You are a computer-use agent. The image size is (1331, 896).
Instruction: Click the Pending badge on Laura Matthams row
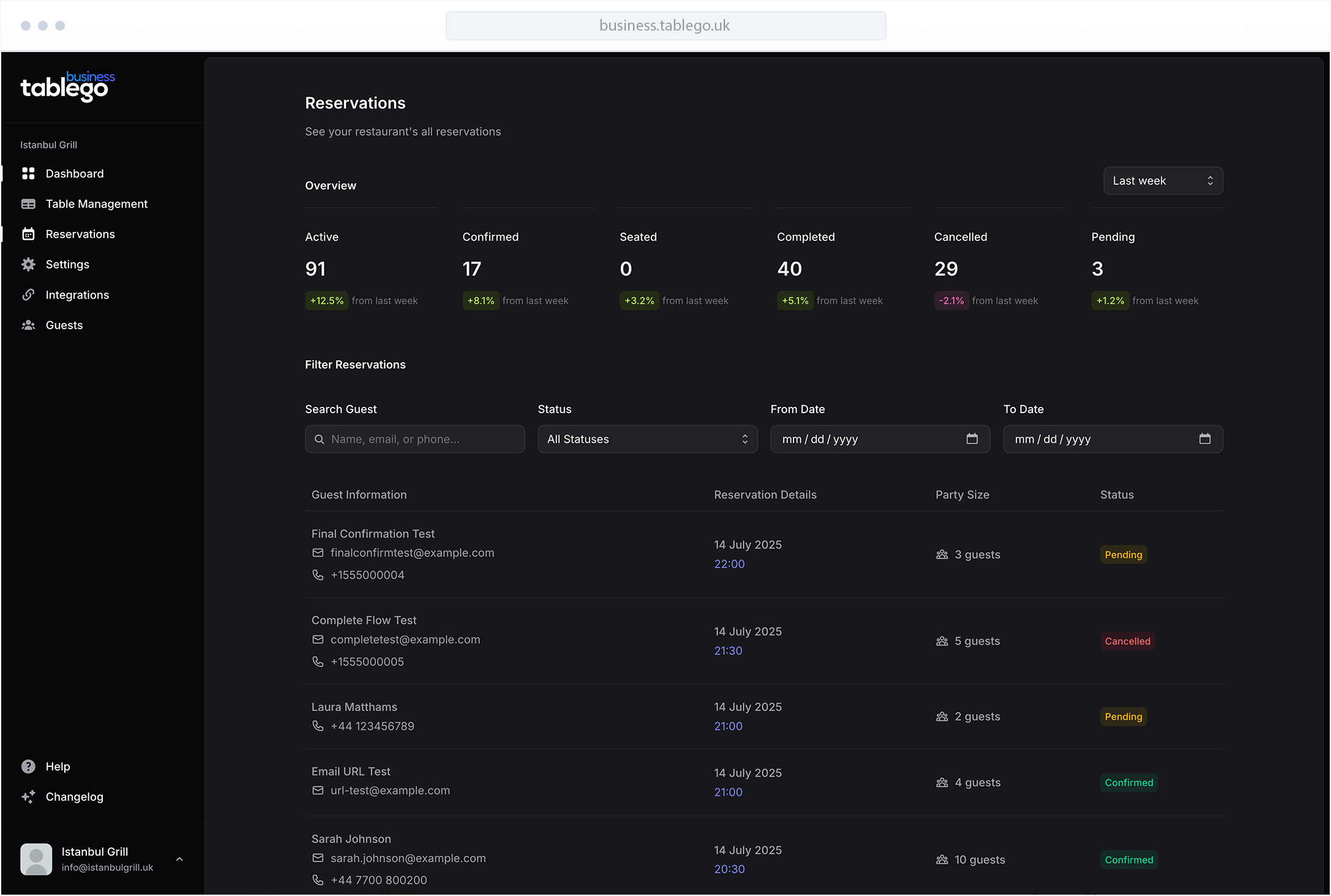tap(1123, 716)
